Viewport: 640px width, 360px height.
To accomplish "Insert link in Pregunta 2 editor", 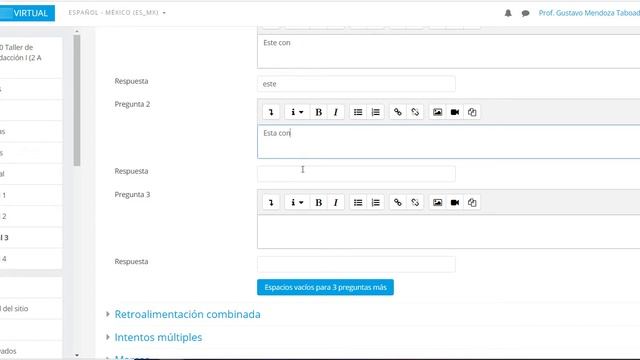I will [x=398, y=112].
